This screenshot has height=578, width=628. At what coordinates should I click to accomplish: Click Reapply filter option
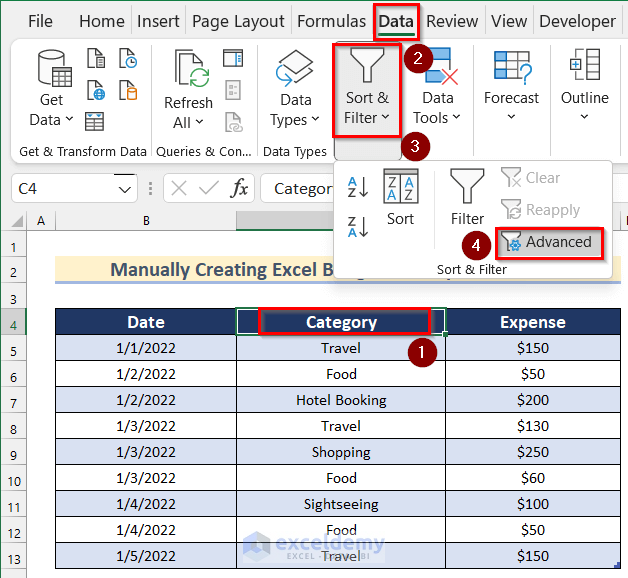pos(540,210)
